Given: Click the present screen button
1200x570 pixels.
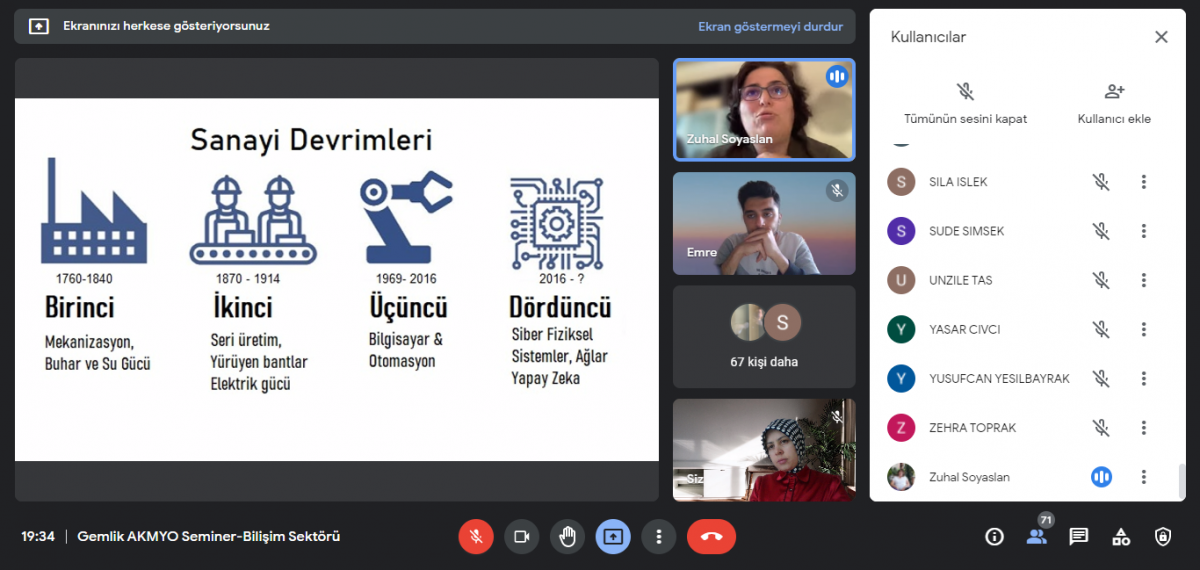Looking at the screenshot, I should (x=613, y=537).
